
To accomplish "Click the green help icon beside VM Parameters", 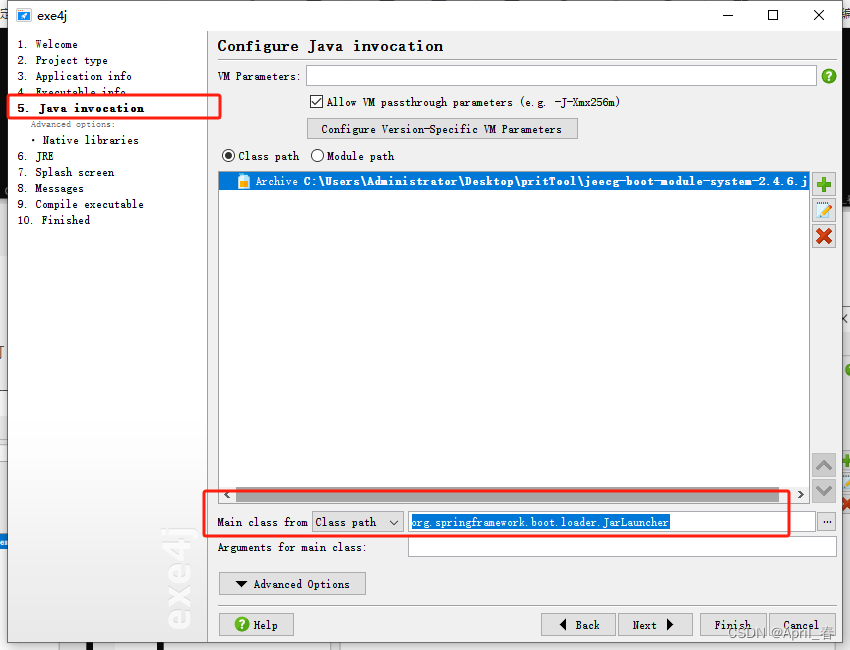I will (x=828, y=76).
